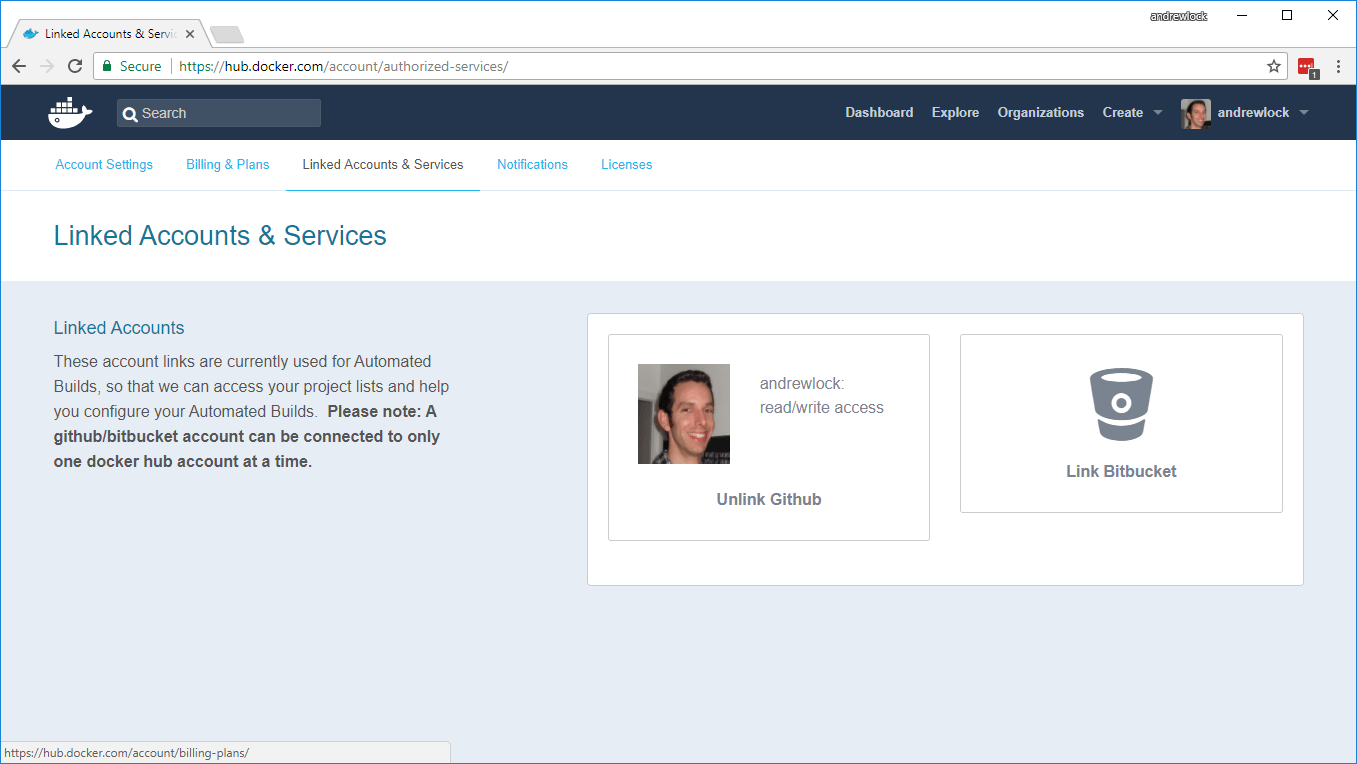Image resolution: width=1357 pixels, height=764 pixels.
Task: Minimize the browser window
Action: (1242, 16)
